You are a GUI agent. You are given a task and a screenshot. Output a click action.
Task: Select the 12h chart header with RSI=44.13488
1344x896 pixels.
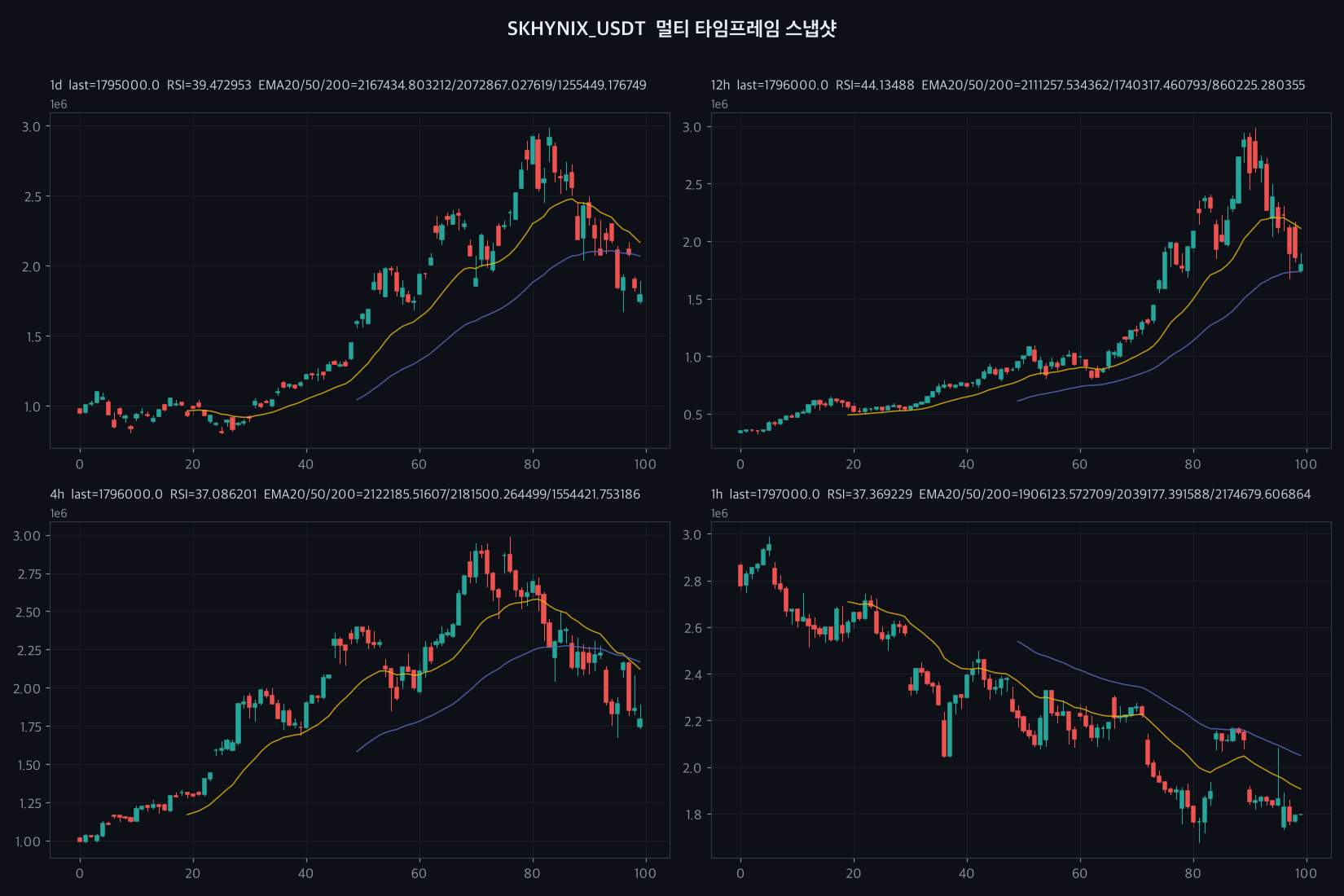1008,85
